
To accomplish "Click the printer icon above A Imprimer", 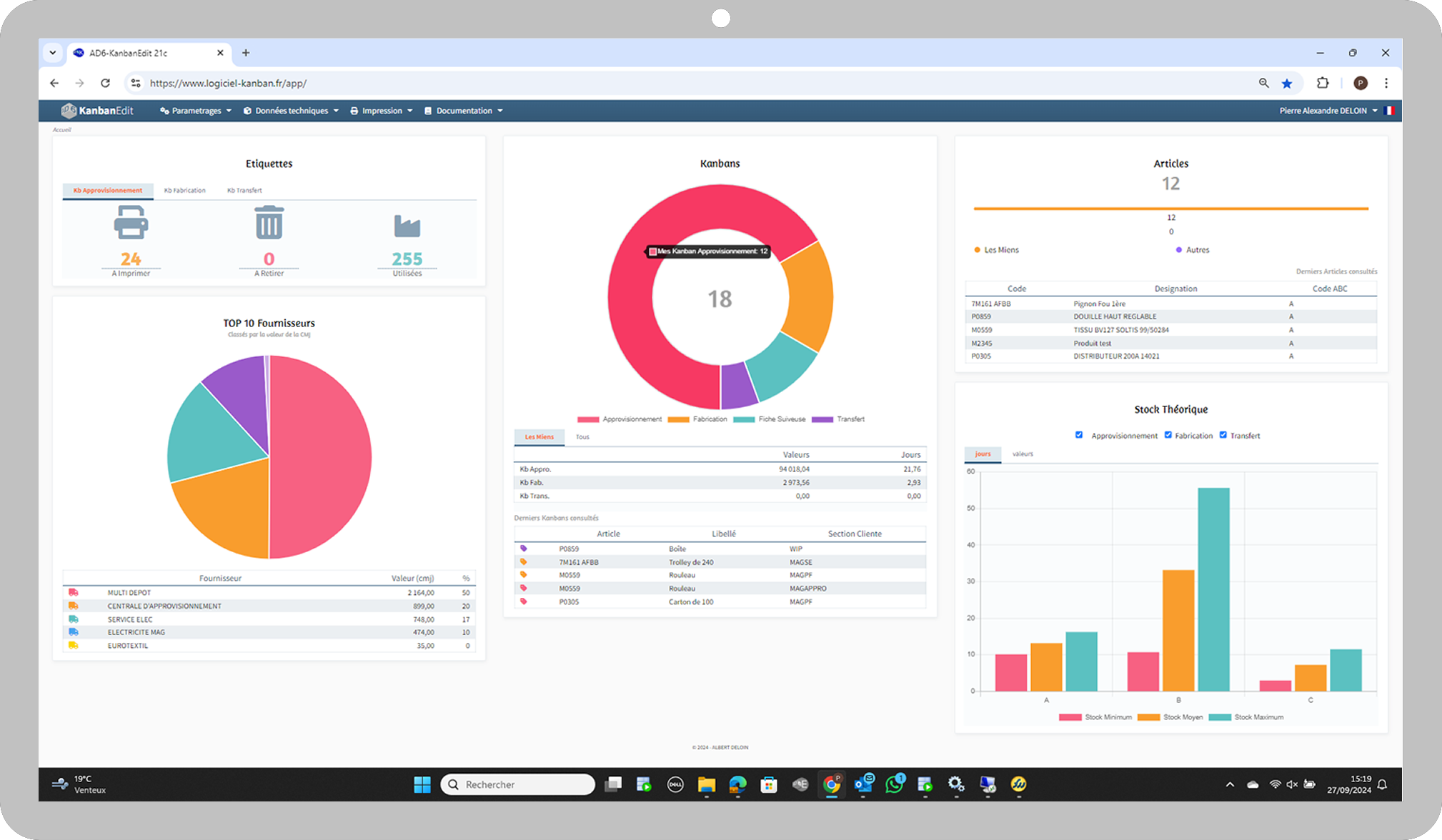I will (x=131, y=223).
